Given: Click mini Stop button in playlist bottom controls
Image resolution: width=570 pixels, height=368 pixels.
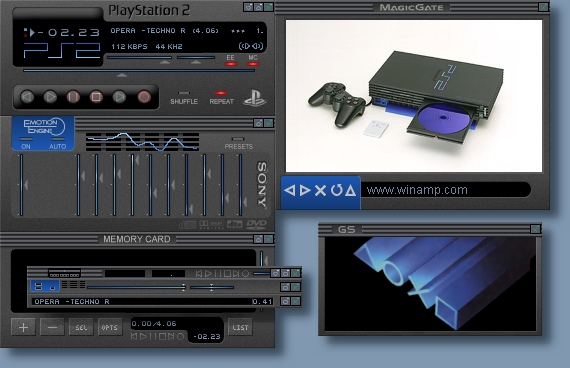Looking at the screenshot, I should coord(162,337).
